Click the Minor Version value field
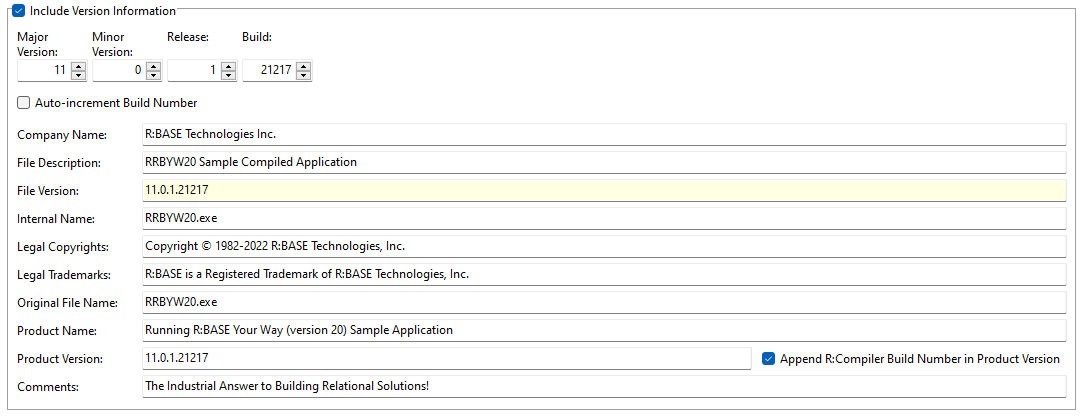Image resolution: width=1084 pixels, height=418 pixels. point(119,70)
